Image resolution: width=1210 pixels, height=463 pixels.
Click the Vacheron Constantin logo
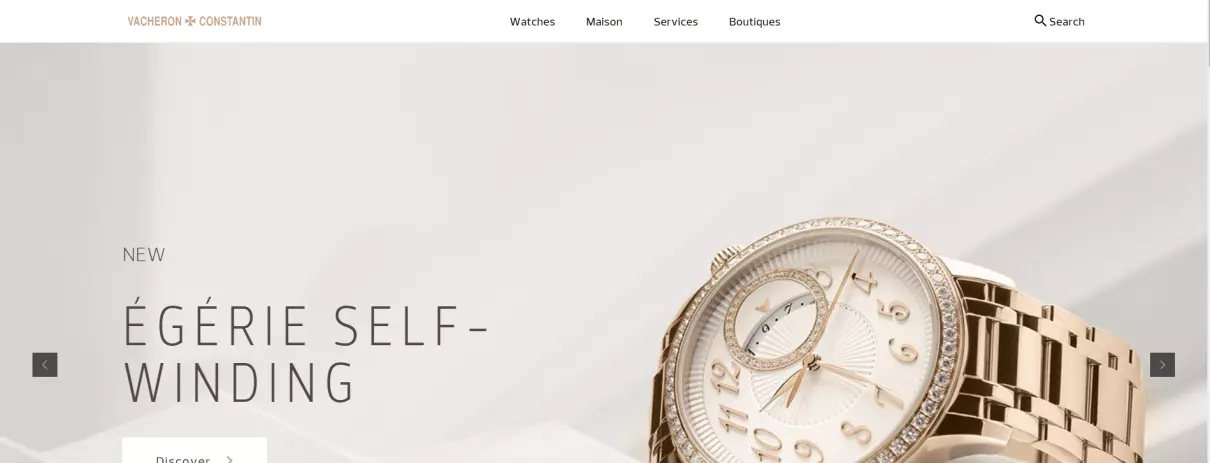[x=194, y=21]
